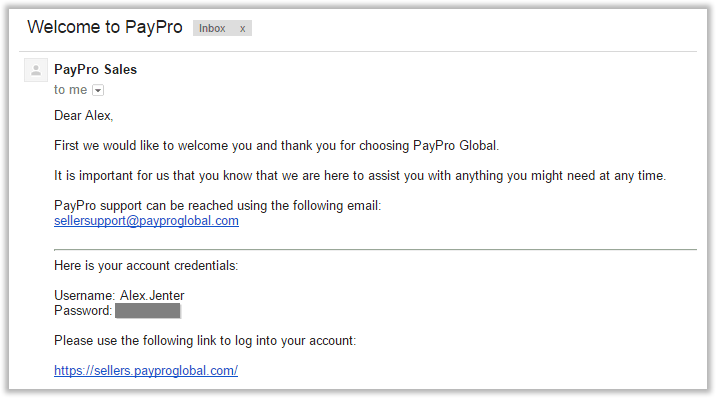Open the sellersupport@payproglobal.com email link
Screen dimensions: 716x398
(146, 221)
